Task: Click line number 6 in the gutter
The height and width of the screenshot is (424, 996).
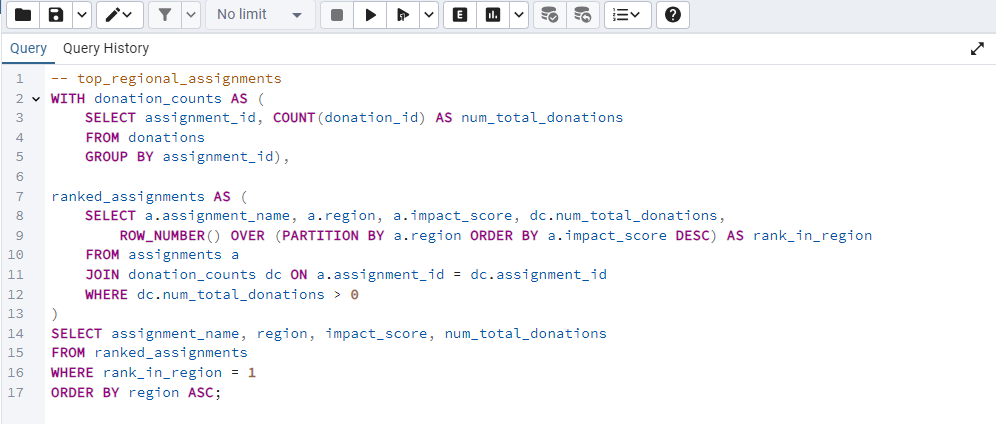Action: click(x=19, y=176)
